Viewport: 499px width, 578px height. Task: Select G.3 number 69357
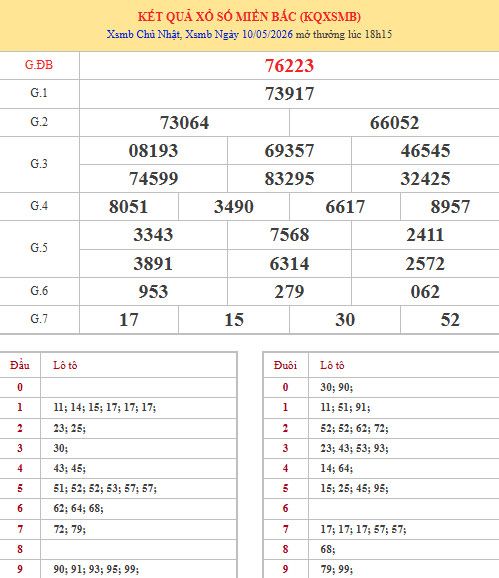coord(289,150)
